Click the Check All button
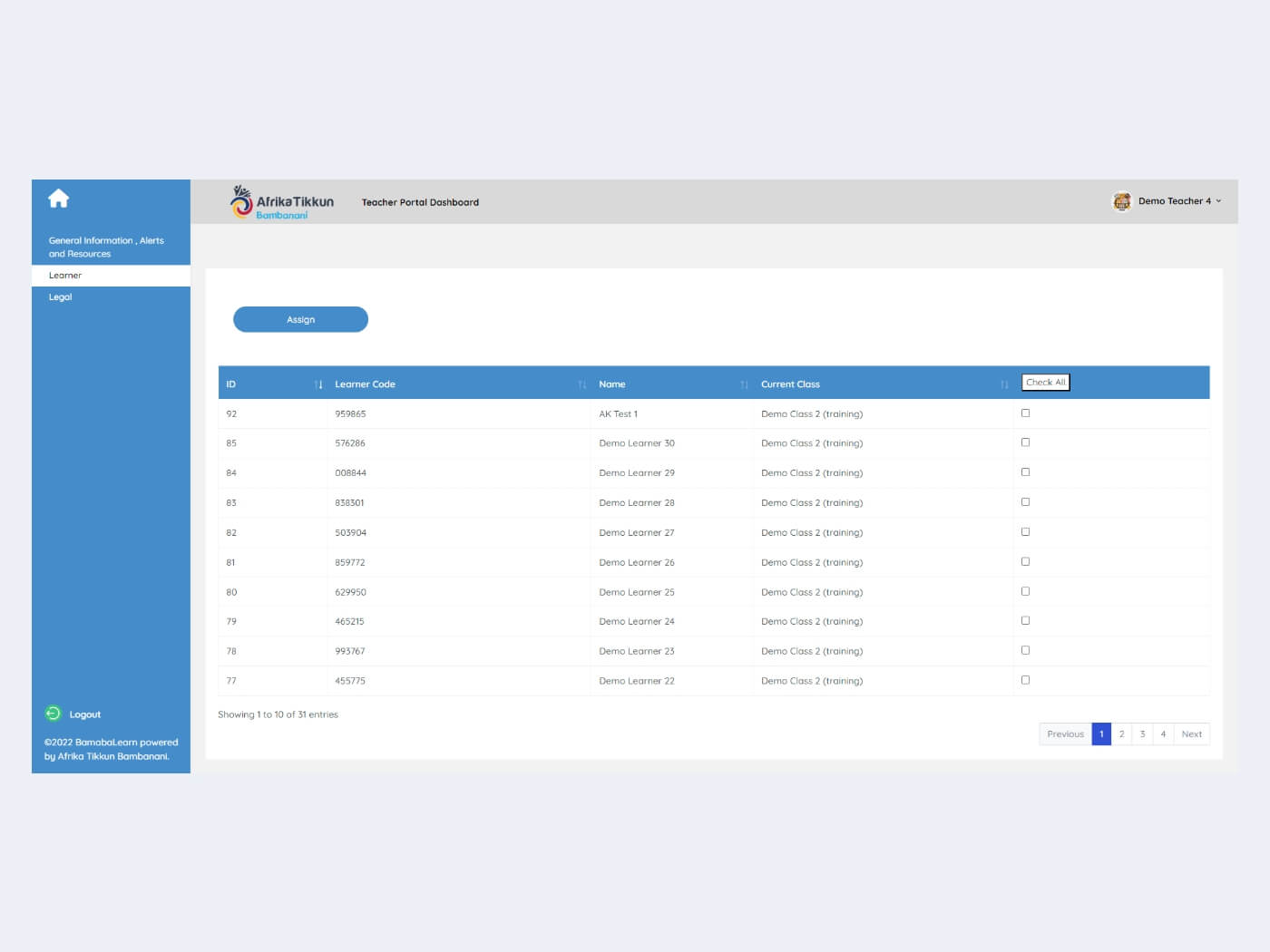This screenshot has height=952, width=1270. [1045, 383]
